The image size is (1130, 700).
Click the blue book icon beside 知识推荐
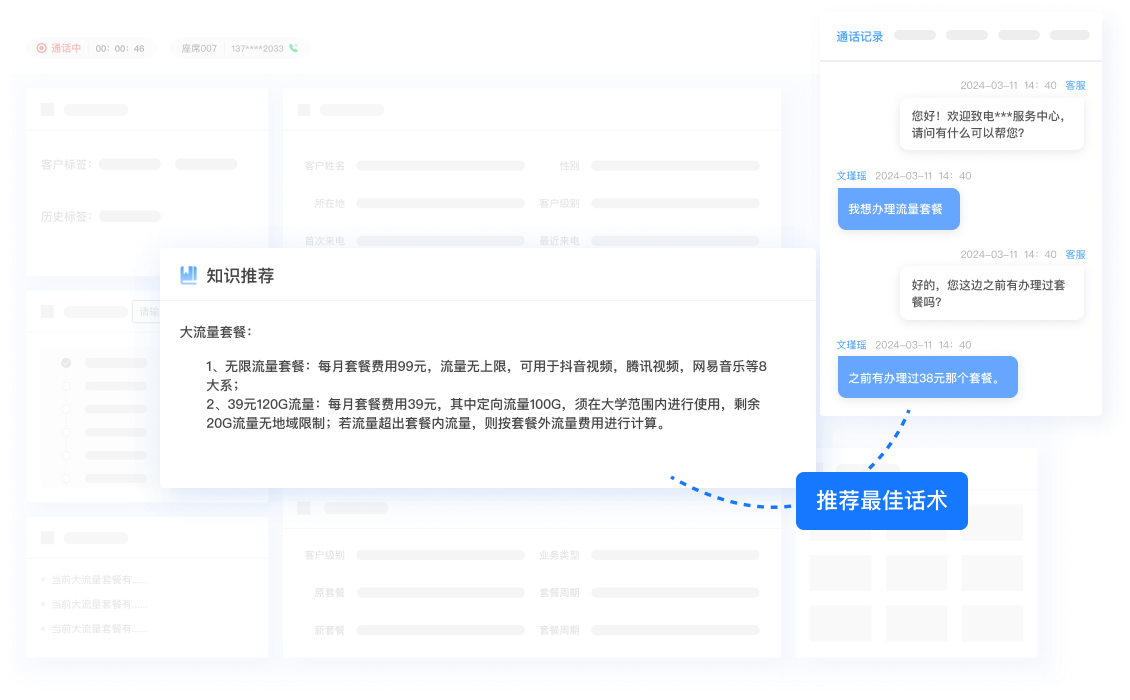coord(188,275)
